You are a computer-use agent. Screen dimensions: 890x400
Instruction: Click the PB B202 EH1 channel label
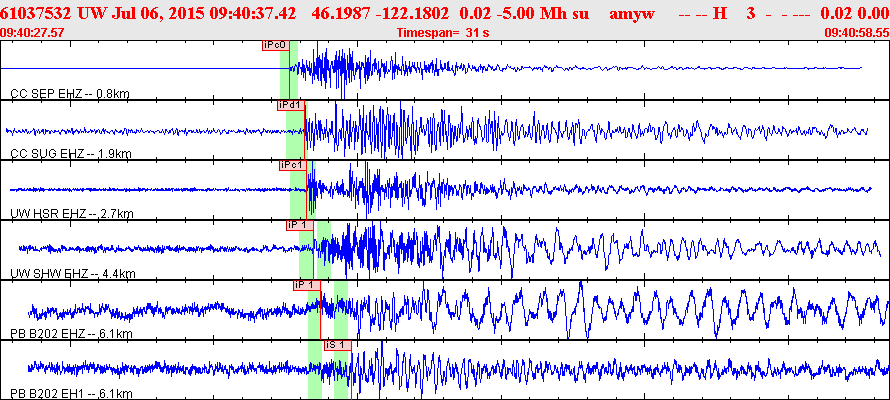pos(71,394)
